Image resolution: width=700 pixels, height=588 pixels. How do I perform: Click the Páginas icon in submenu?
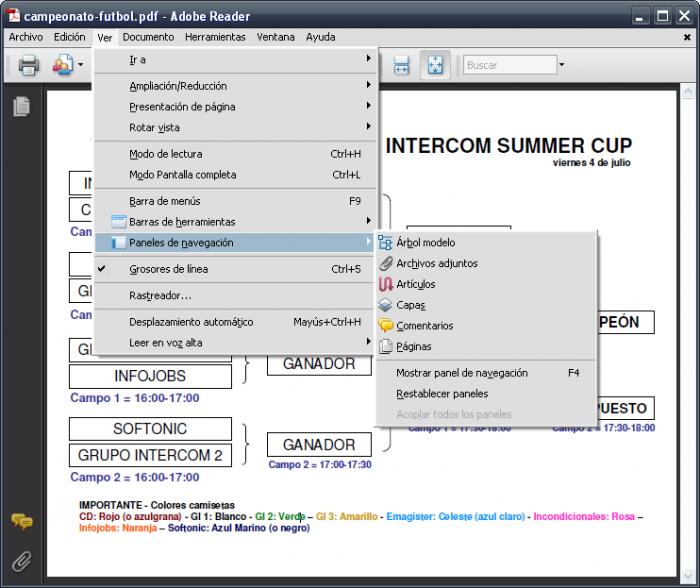(x=385, y=346)
